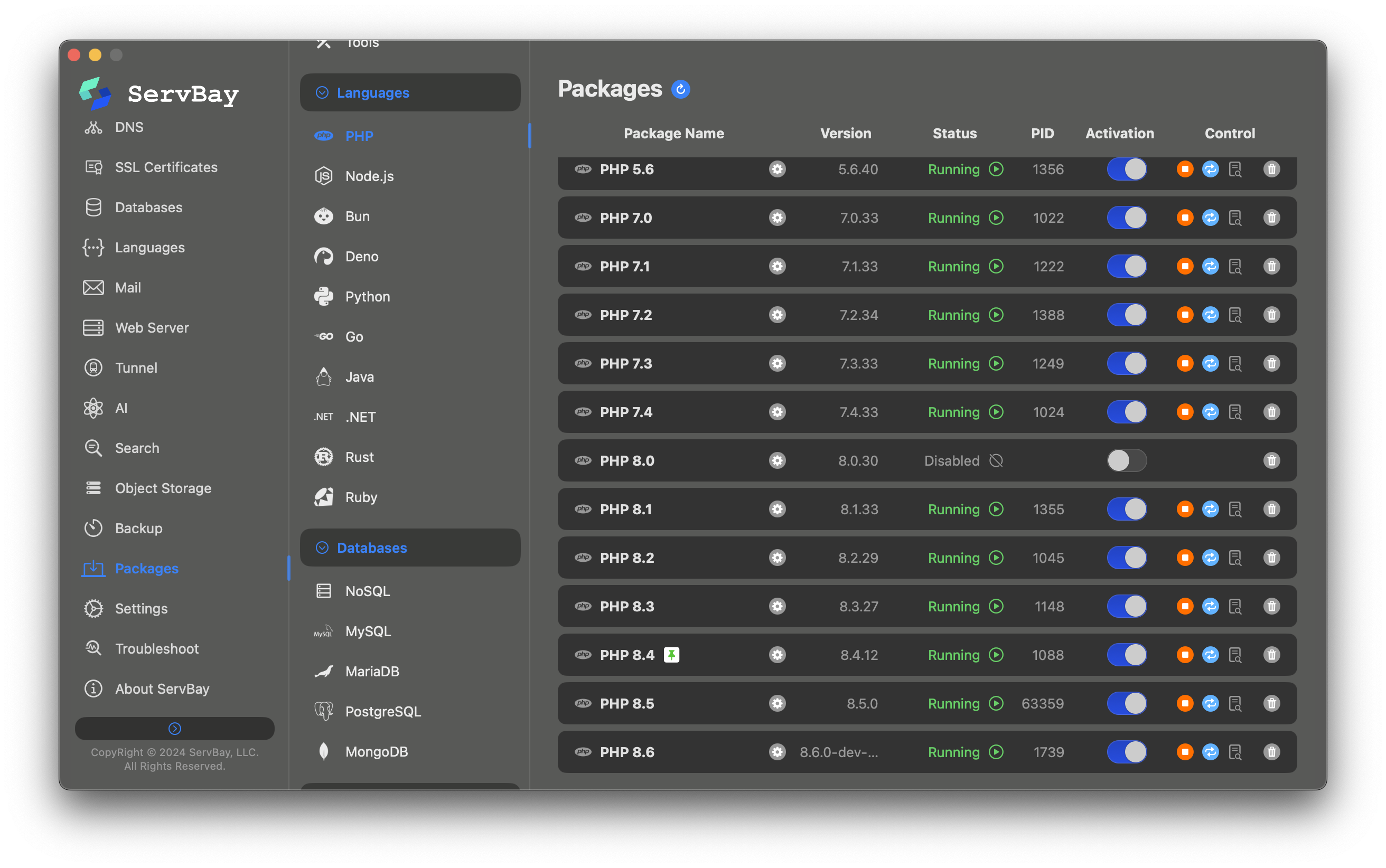Stop the PHP 7.0 service
1386x868 pixels.
coord(1184,218)
